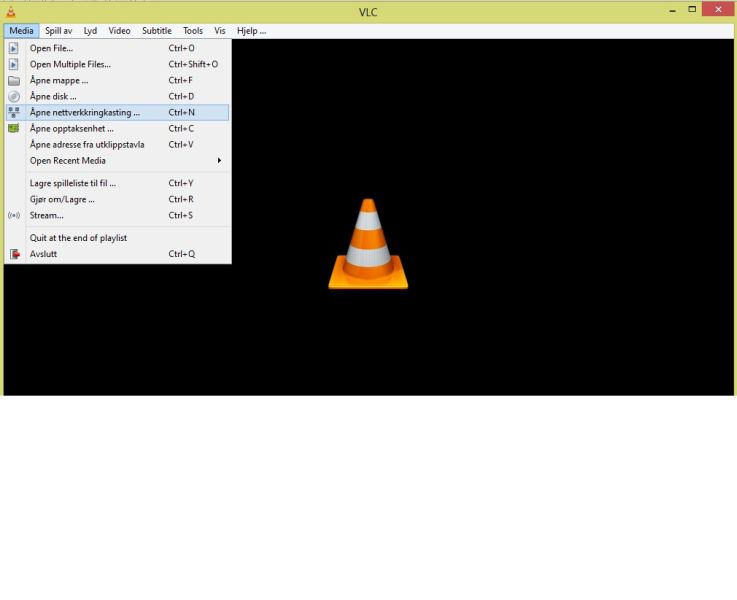
Task: Select Åpne nettverkkringkasting ... entry
Action: [x=118, y=112]
